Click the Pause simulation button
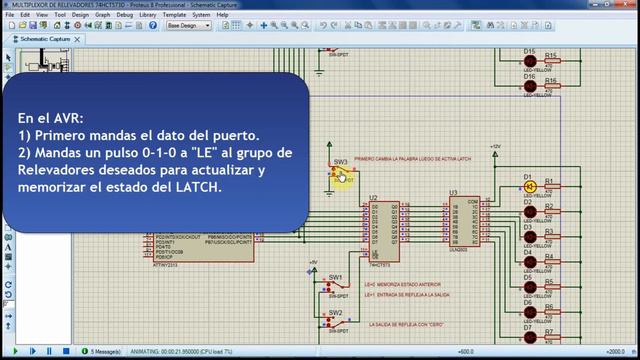The image size is (640, 360). pyautogui.click(x=49, y=351)
